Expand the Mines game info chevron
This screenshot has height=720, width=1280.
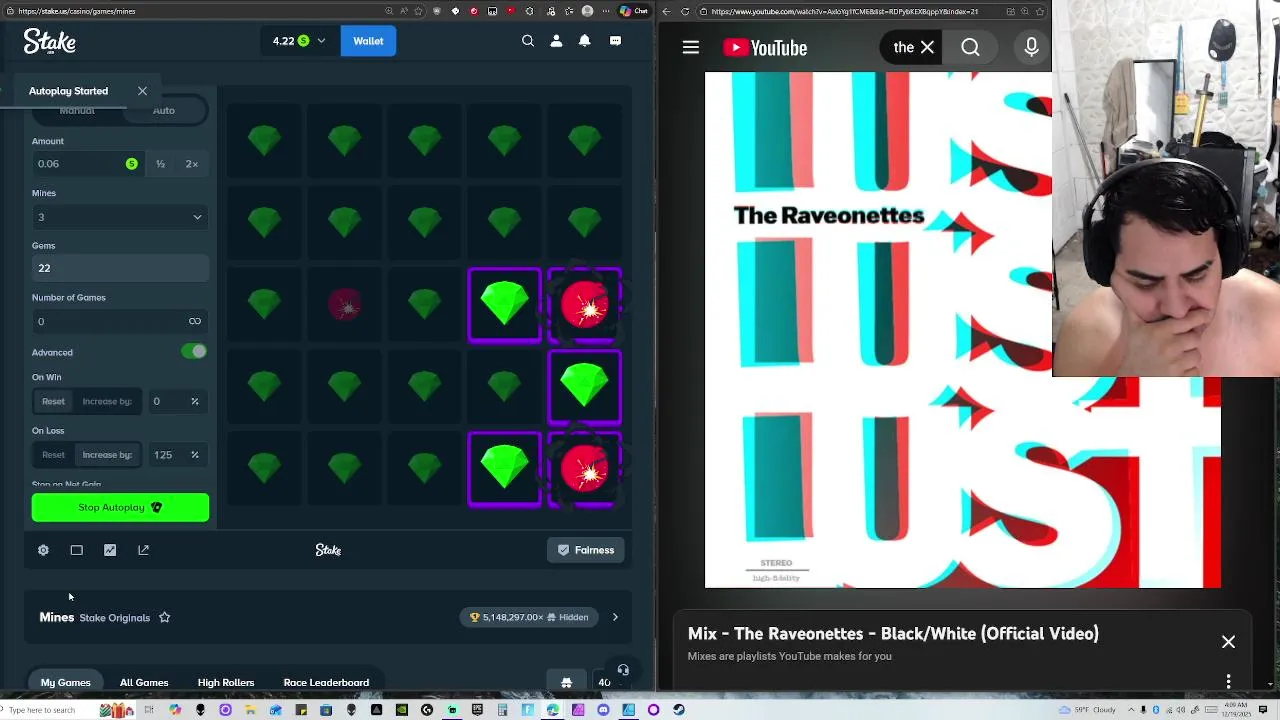tap(615, 617)
